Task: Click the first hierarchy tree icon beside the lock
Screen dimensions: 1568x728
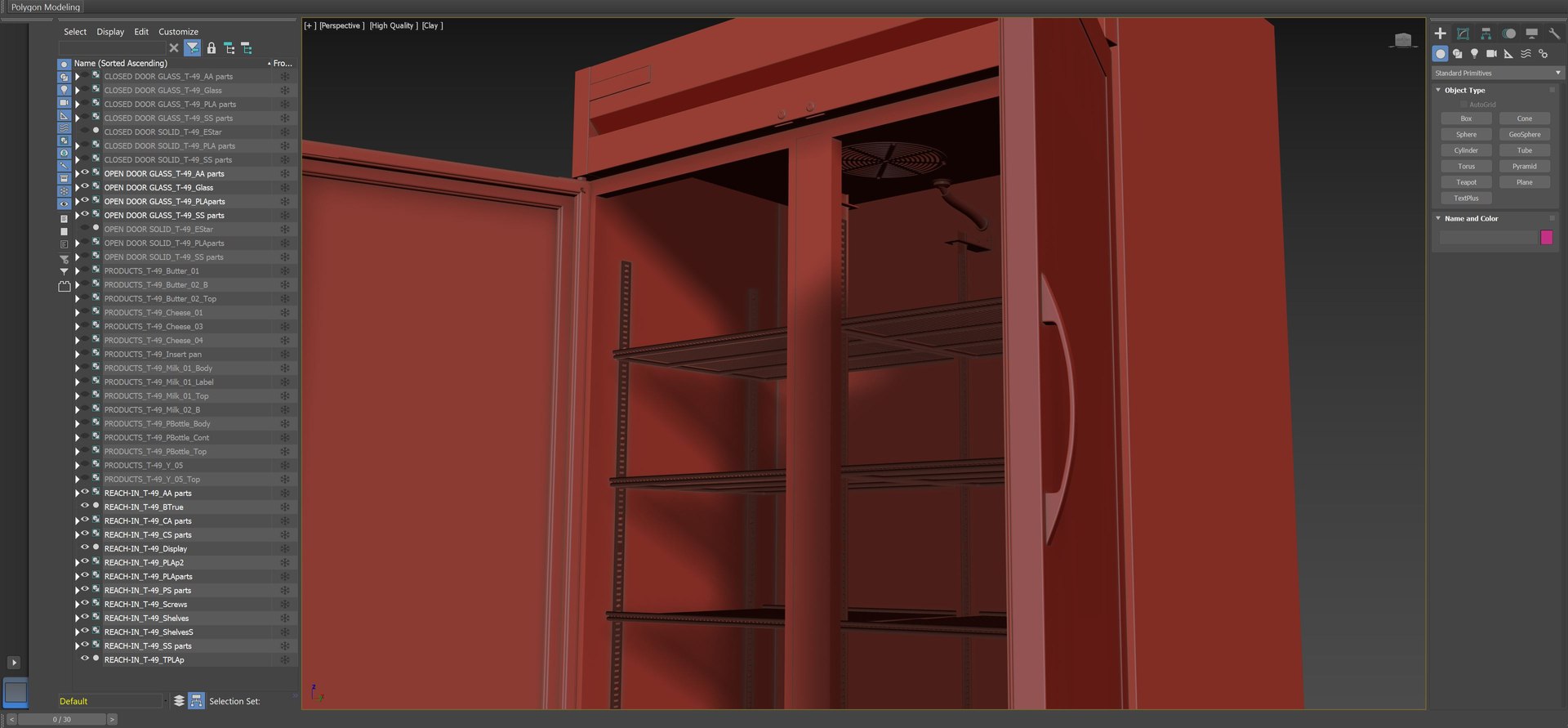Action: pos(229,48)
